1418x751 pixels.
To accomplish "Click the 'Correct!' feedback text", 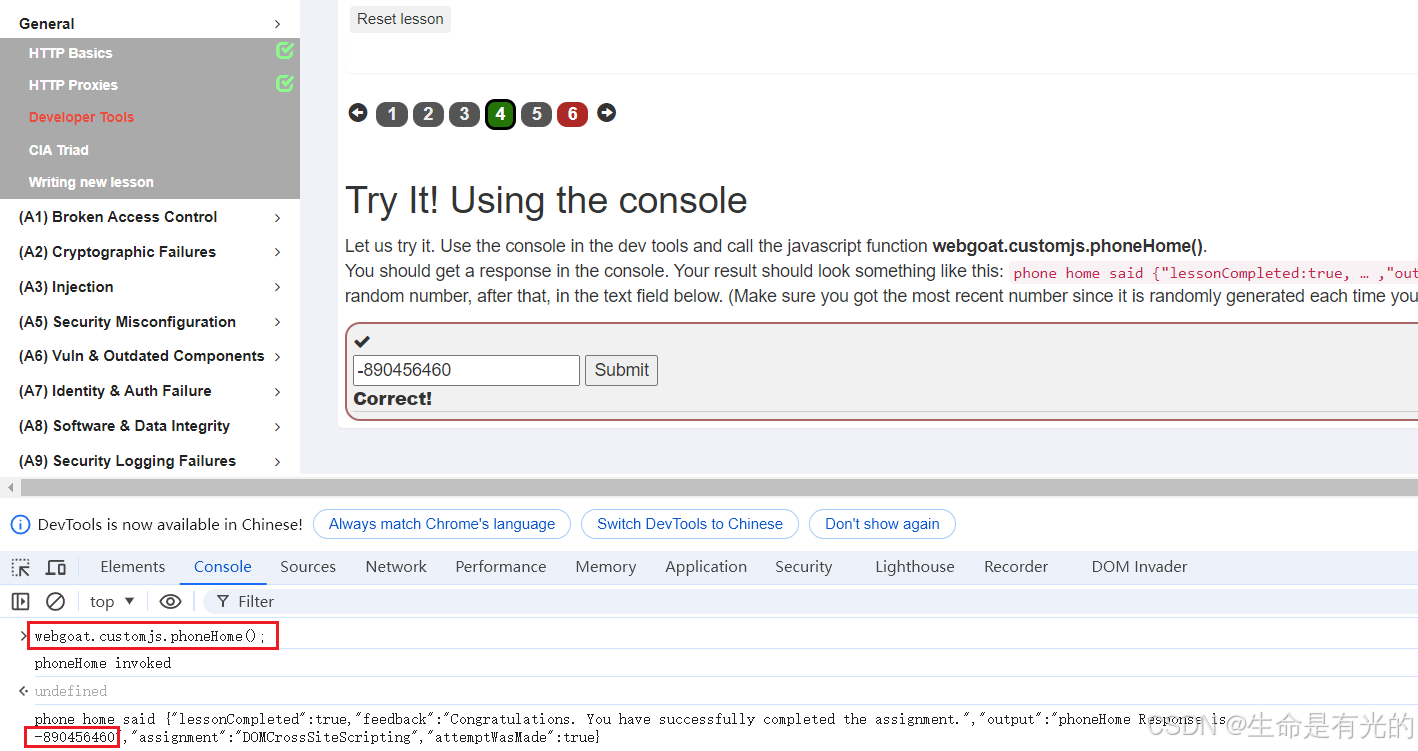I will point(393,399).
